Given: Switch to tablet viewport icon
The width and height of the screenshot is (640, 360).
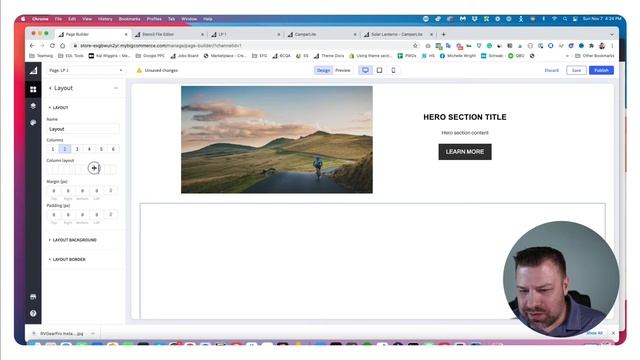Looking at the screenshot, I should click(379, 70).
